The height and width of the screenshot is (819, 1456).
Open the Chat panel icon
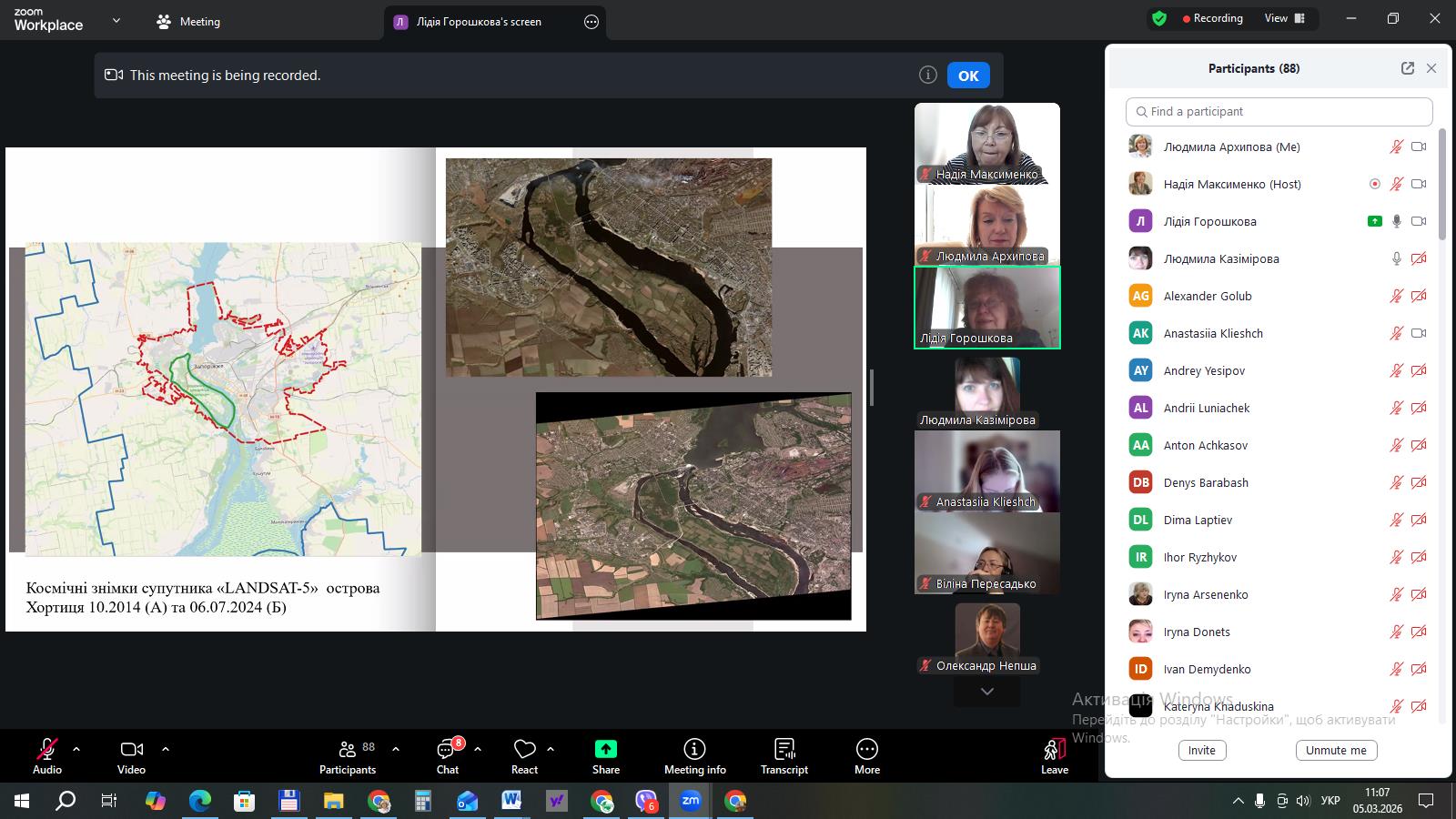[x=447, y=750]
